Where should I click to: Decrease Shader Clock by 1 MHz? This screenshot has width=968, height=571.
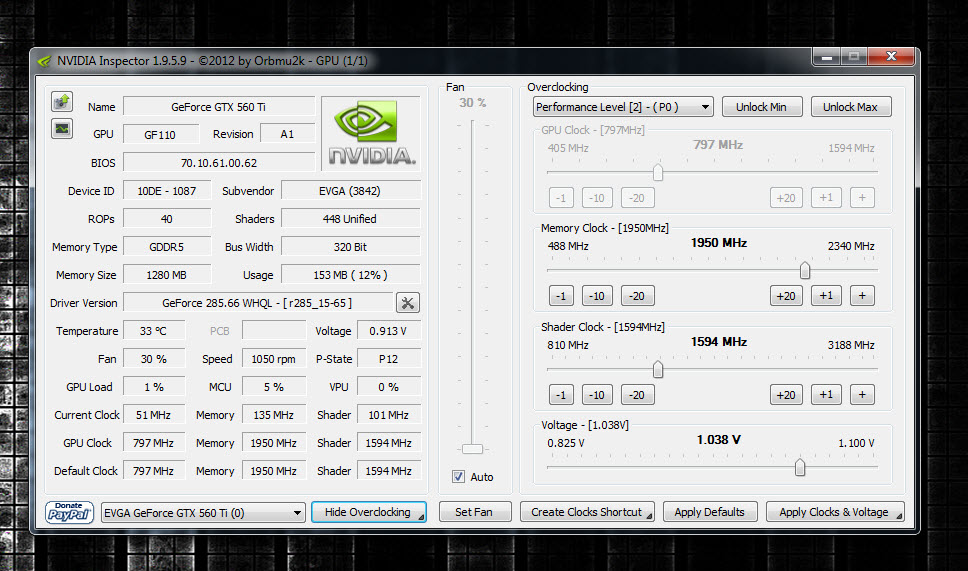[x=561, y=394]
